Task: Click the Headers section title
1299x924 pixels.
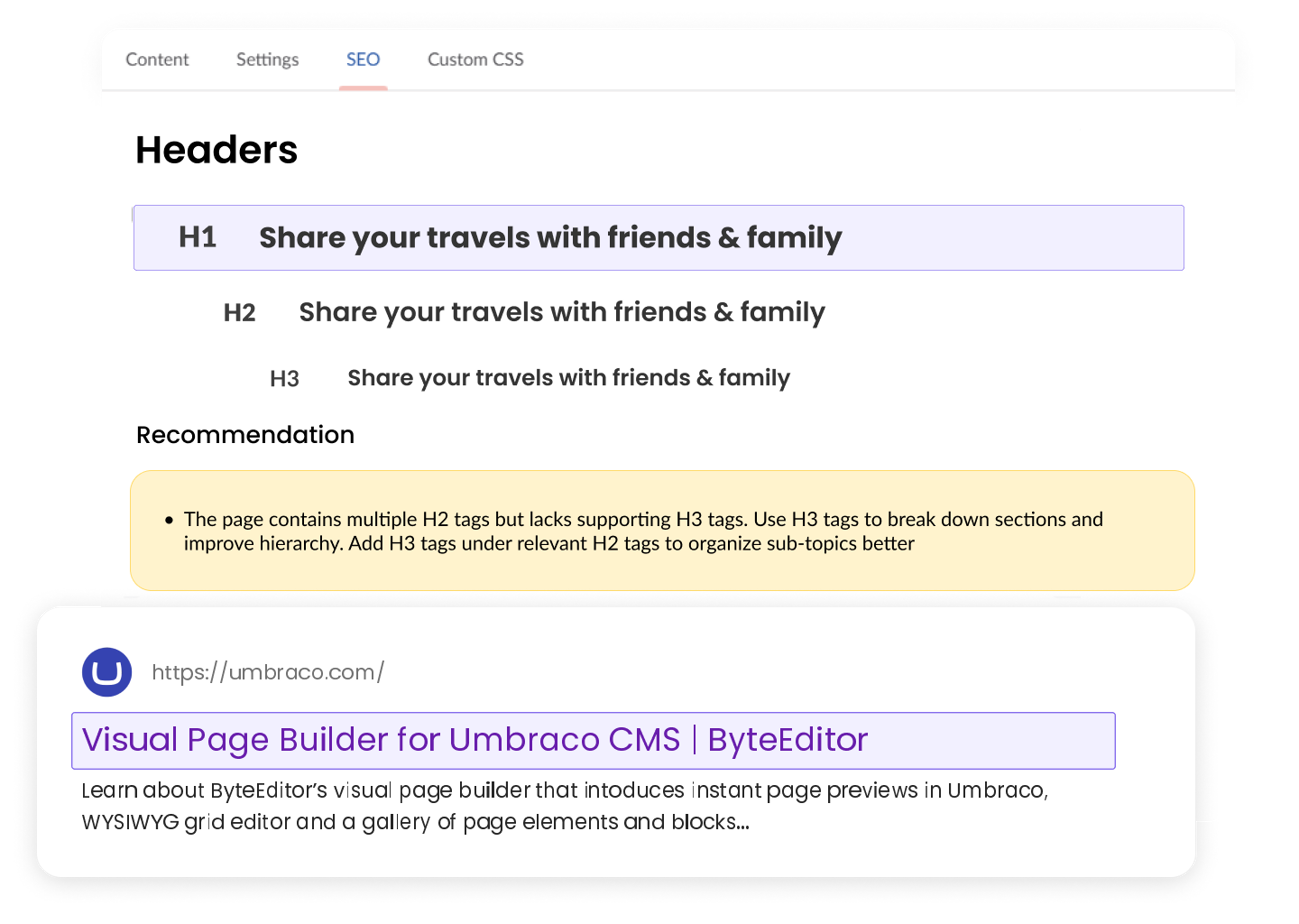Action: (216, 150)
